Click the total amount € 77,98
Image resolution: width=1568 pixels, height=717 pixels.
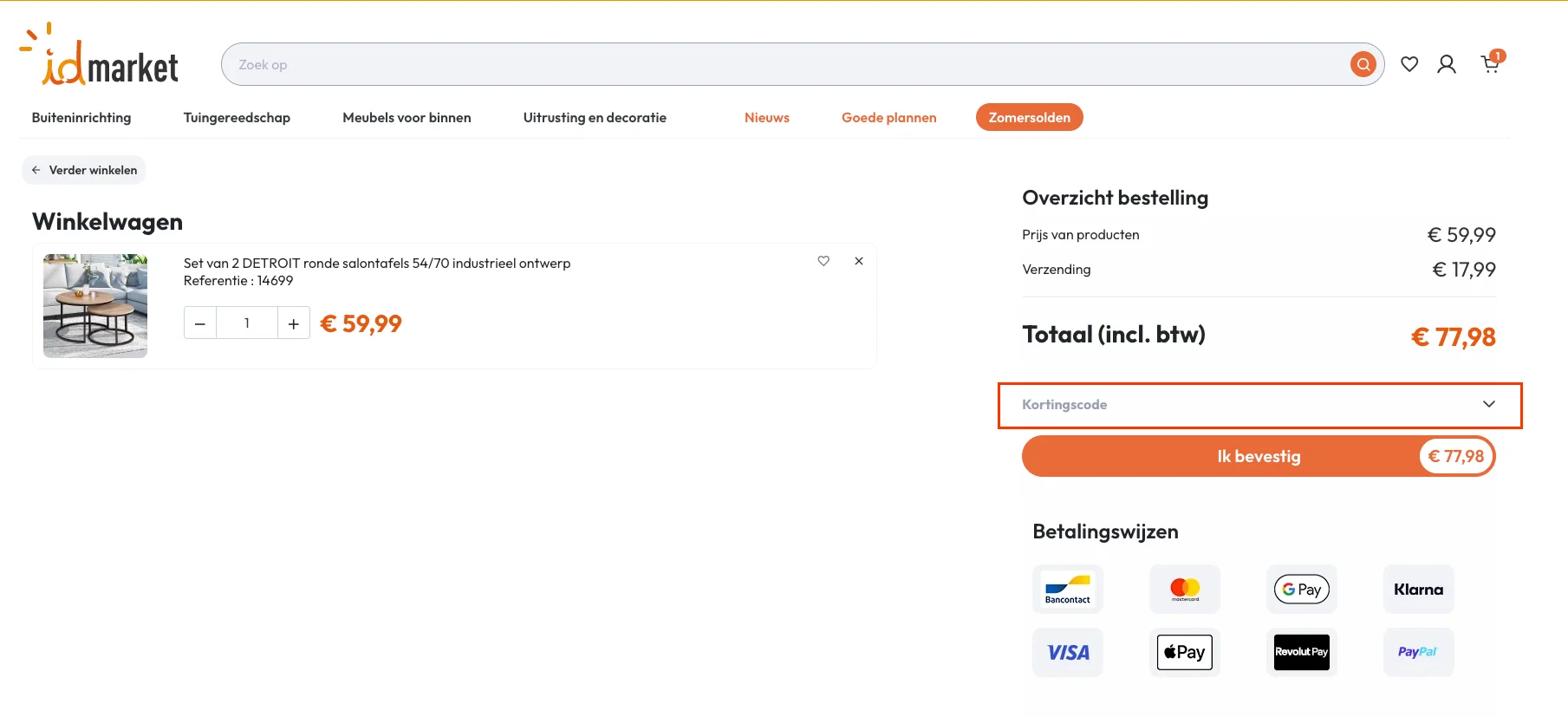click(1454, 336)
